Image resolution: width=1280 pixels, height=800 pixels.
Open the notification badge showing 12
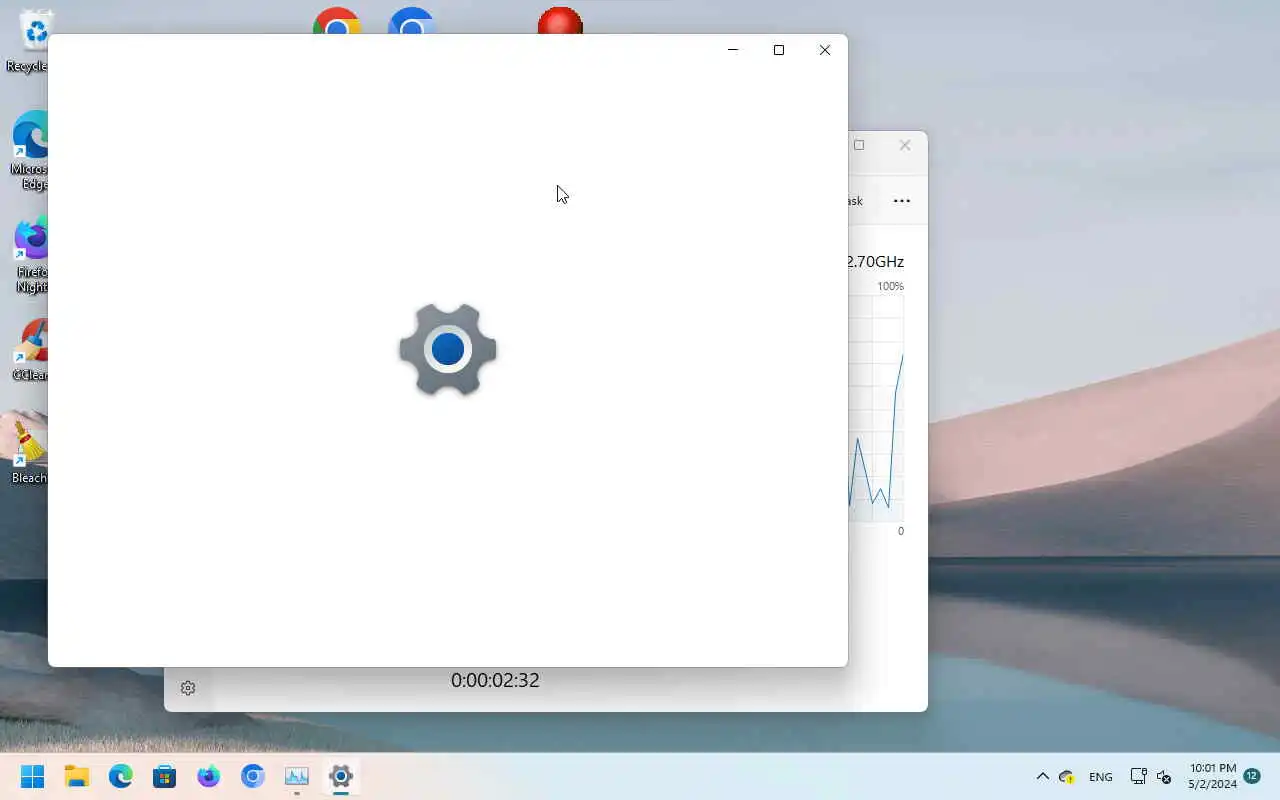coord(1252,776)
